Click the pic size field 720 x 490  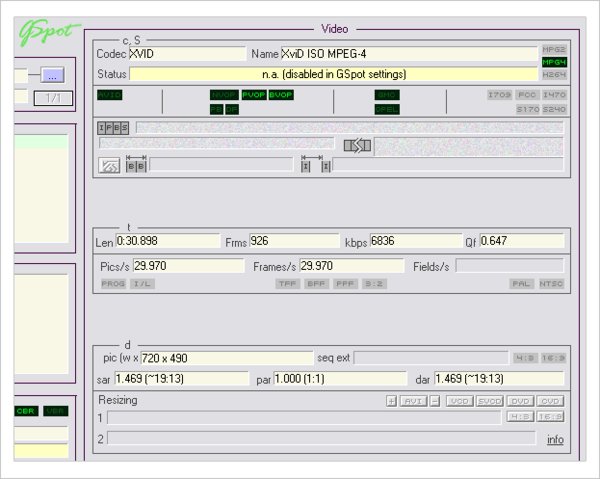click(x=227, y=358)
